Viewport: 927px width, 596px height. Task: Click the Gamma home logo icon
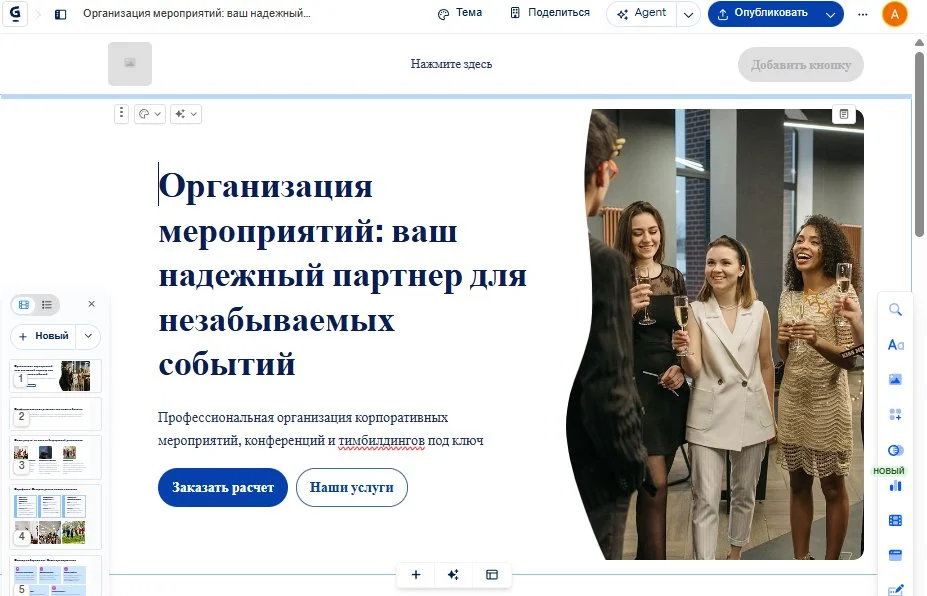coord(15,14)
